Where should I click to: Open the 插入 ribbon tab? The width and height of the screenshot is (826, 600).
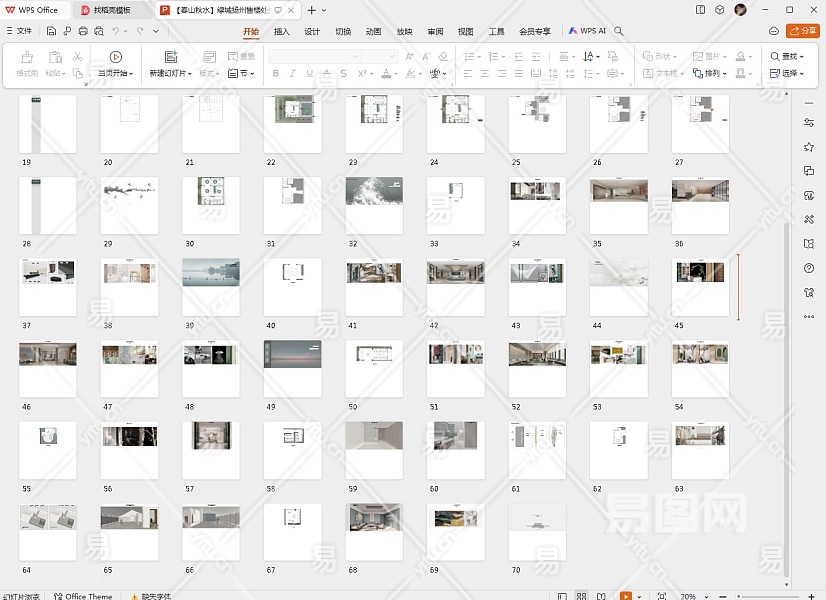(x=282, y=31)
